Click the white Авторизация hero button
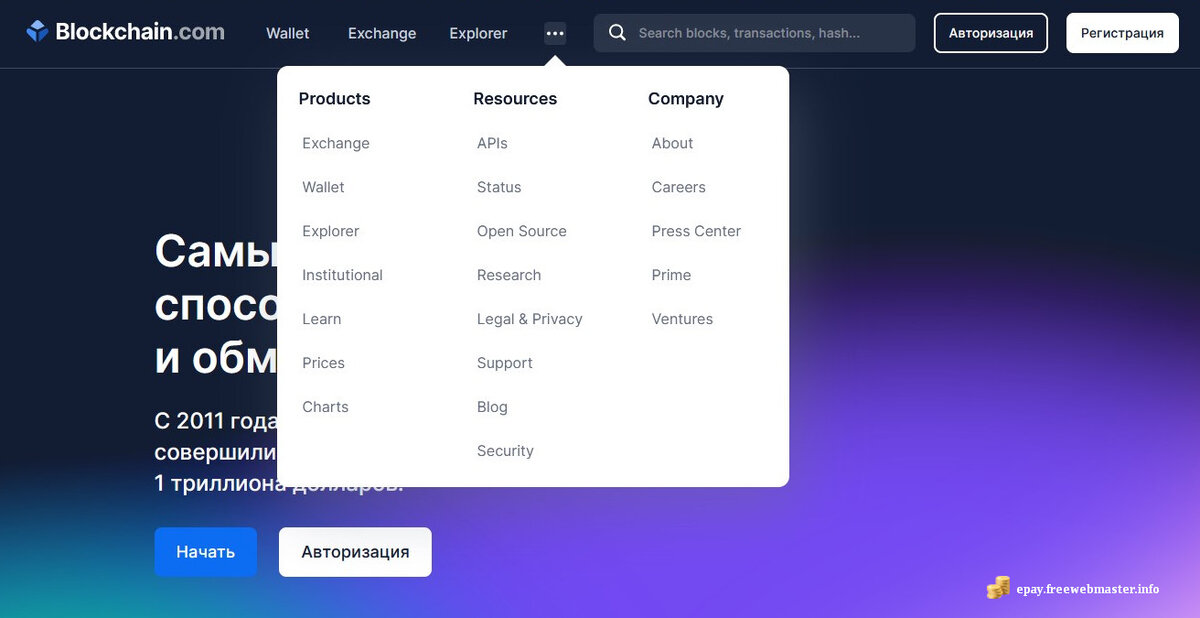 tap(355, 552)
